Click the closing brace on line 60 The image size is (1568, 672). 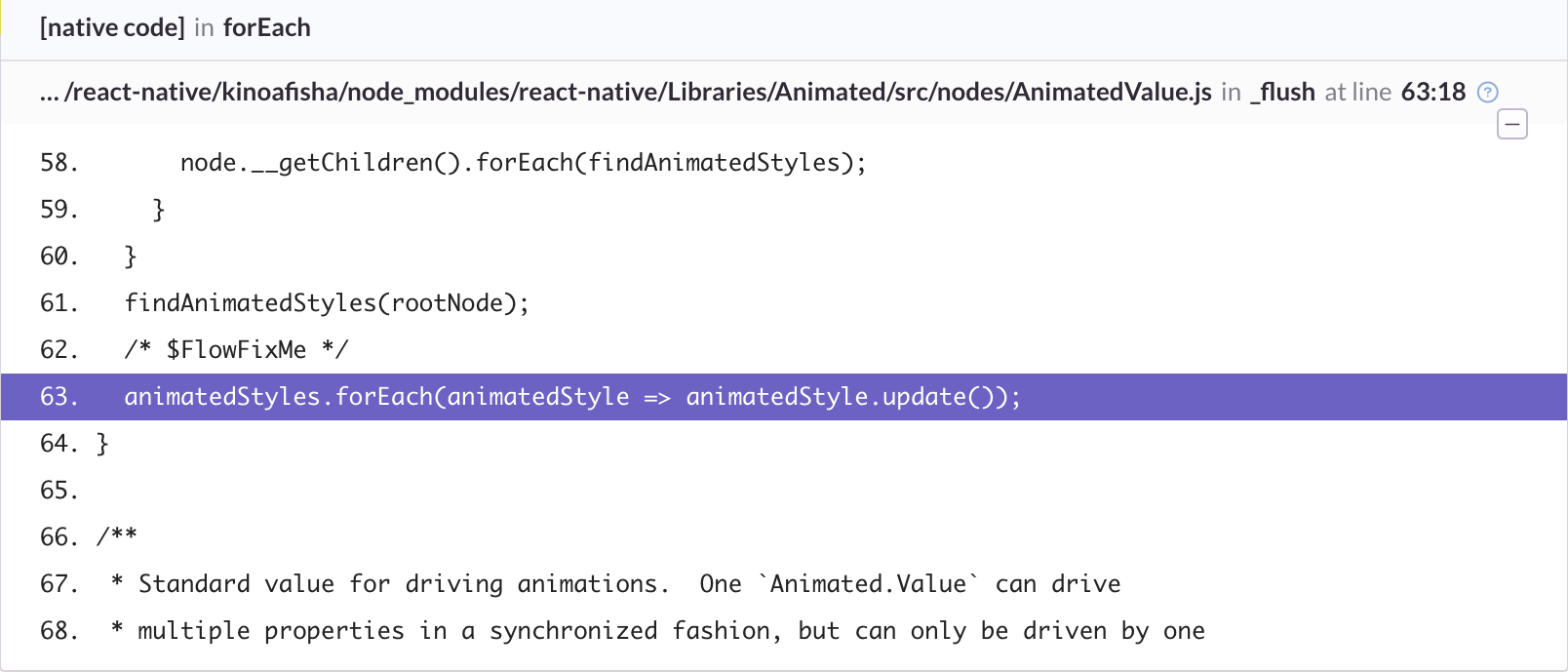pos(131,256)
